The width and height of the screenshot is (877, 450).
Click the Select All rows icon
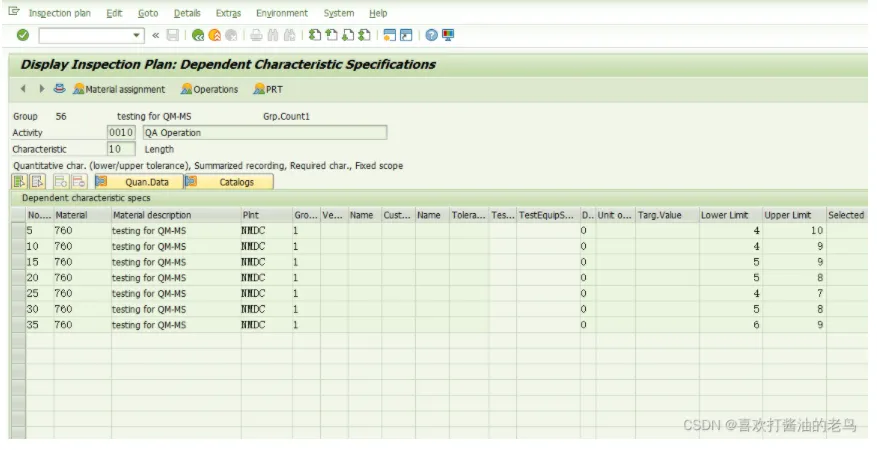pos(20,182)
